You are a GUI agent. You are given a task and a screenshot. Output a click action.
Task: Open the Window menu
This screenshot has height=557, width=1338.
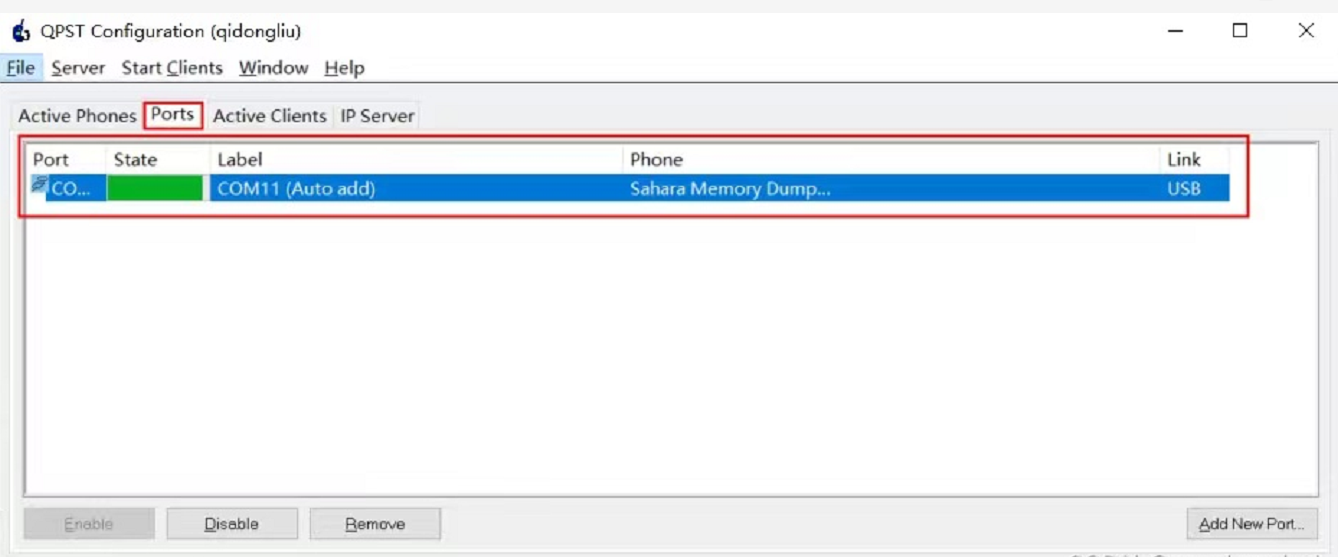[x=273, y=68]
